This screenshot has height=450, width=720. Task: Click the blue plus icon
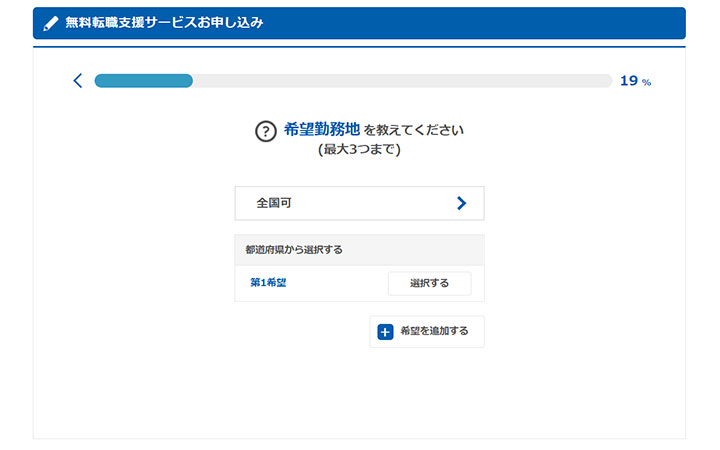(386, 332)
